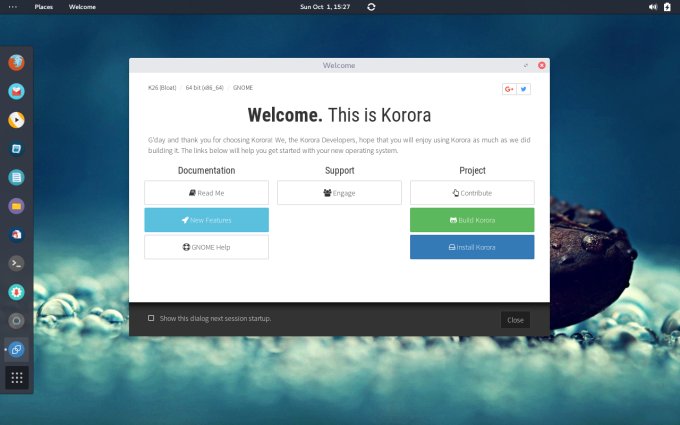The image size is (680, 425).
Task: Click the Project heading
Action: [472, 170]
